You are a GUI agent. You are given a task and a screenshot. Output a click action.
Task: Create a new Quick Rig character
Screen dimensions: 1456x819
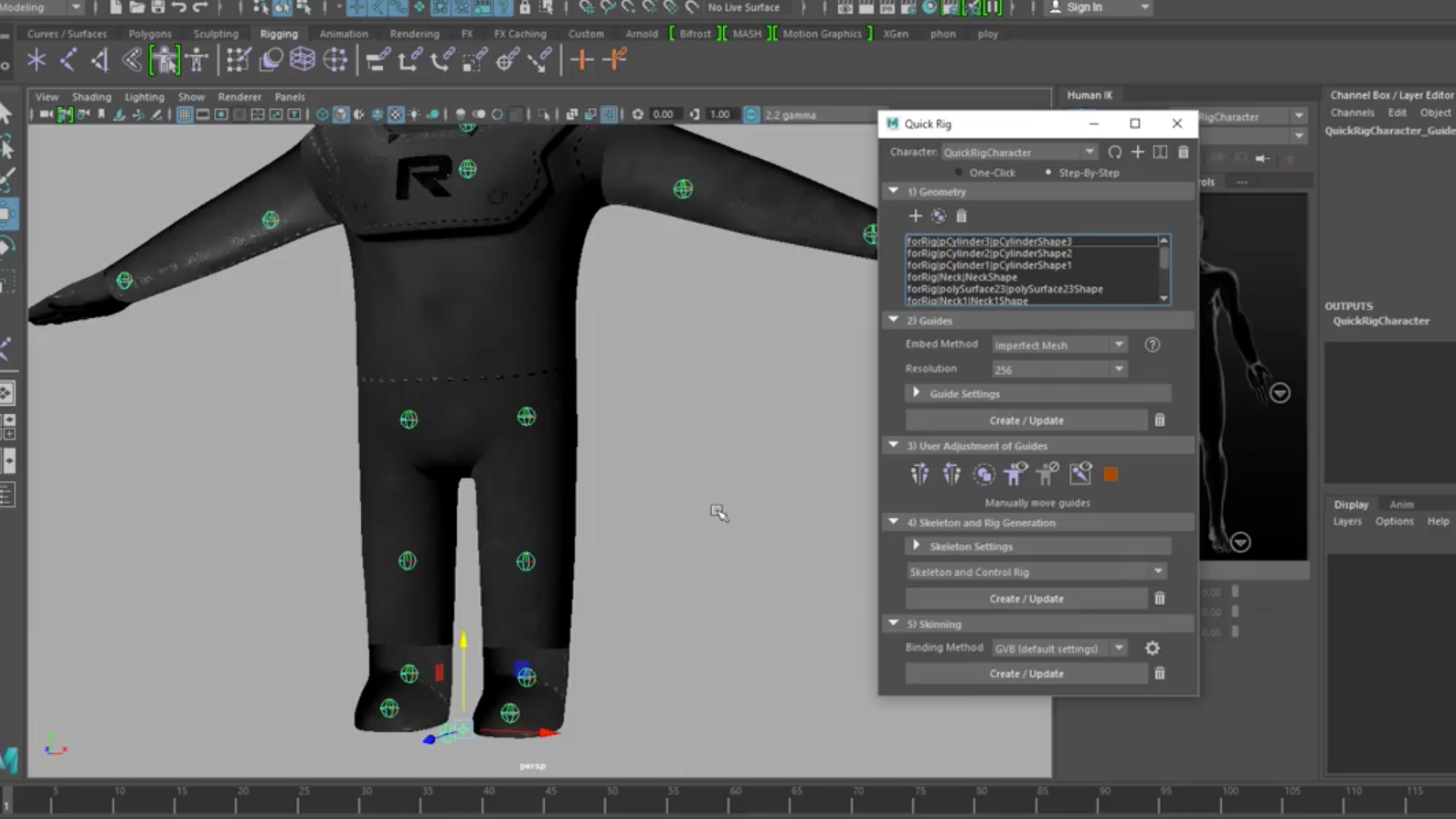point(1137,152)
